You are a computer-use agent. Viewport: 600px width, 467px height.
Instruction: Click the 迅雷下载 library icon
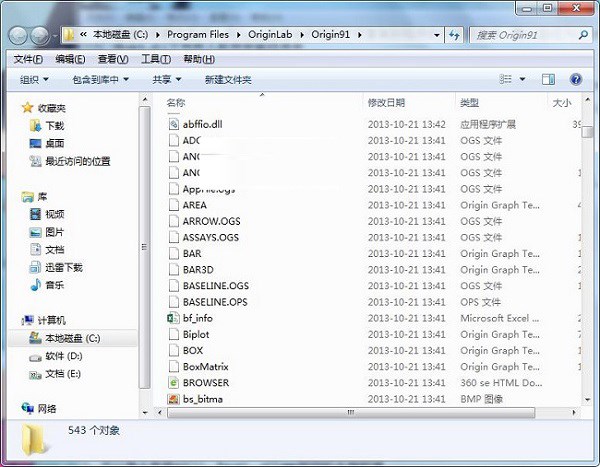tap(35, 267)
